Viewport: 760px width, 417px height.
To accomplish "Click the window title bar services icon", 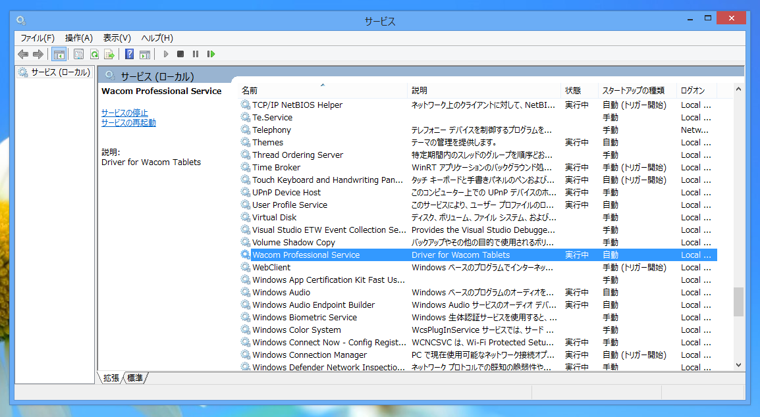I will (x=21, y=20).
